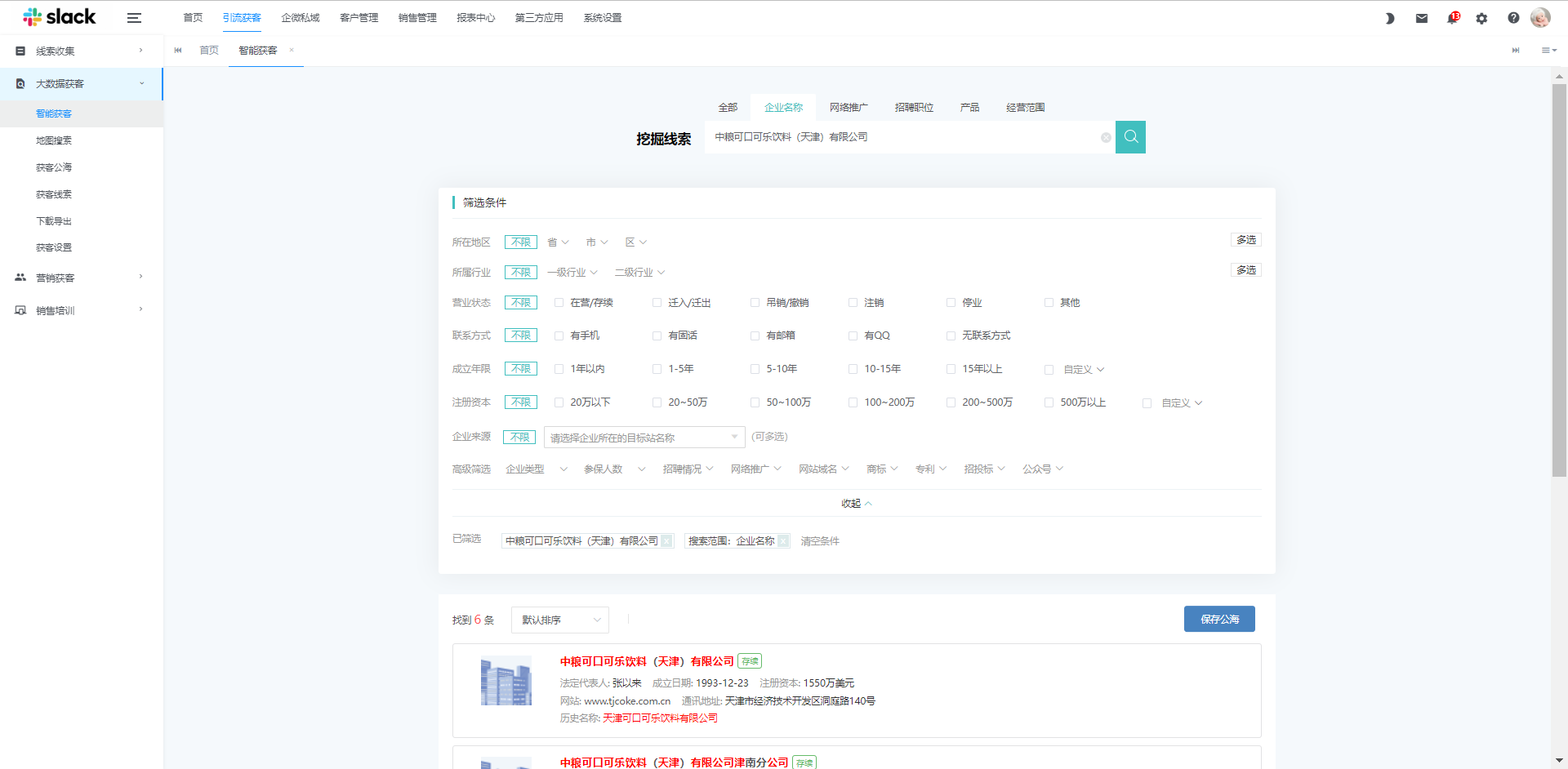The width and height of the screenshot is (1568, 769).
Task: Close the 智能获客 tab
Action: pyautogui.click(x=292, y=50)
